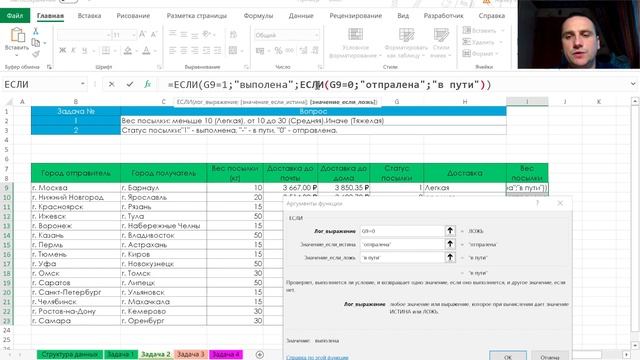The height and width of the screenshot is (360, 640).
Task: Click the Conditional Formatting icon
Action: (x=355, y=35)
